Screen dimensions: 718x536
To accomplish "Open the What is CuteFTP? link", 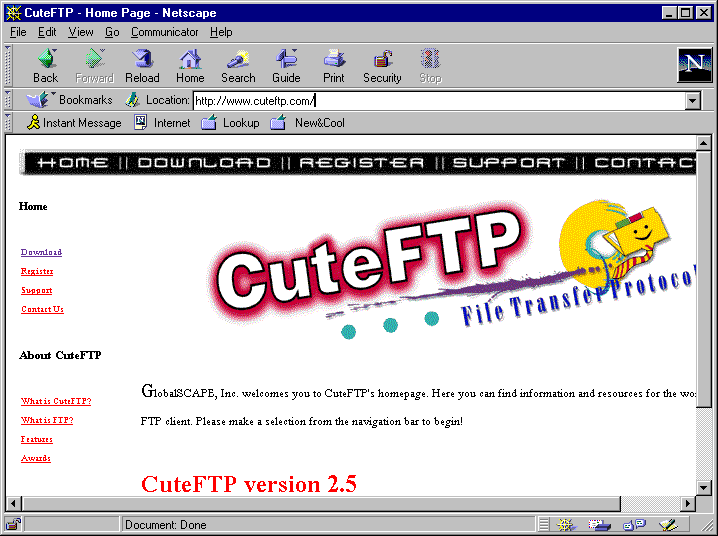I will click(56, 401).
